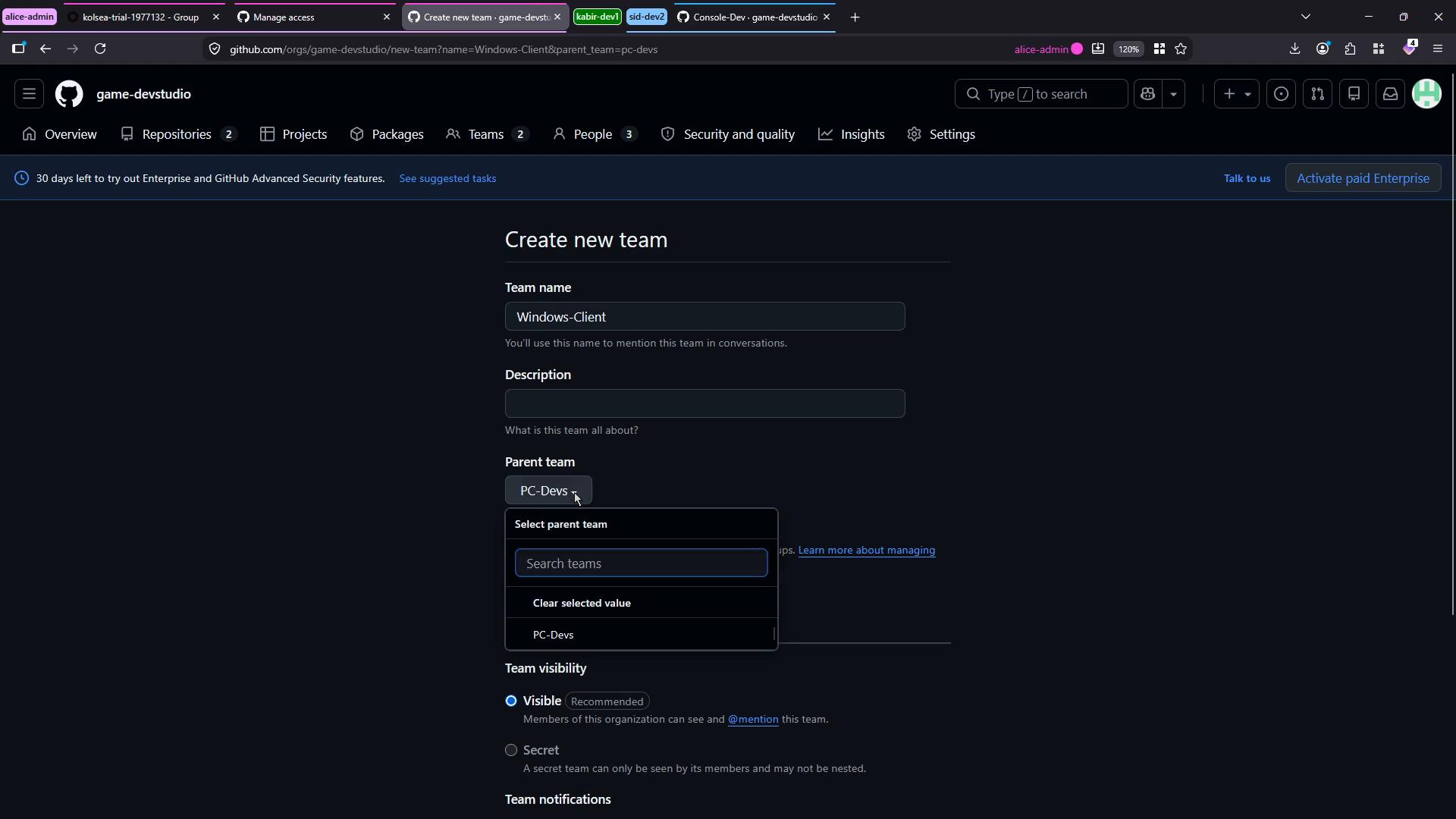Image resolution: width=1456 pixels, height=819 pixels.
Task: Choose Clear selected value option
Action: 641,603
